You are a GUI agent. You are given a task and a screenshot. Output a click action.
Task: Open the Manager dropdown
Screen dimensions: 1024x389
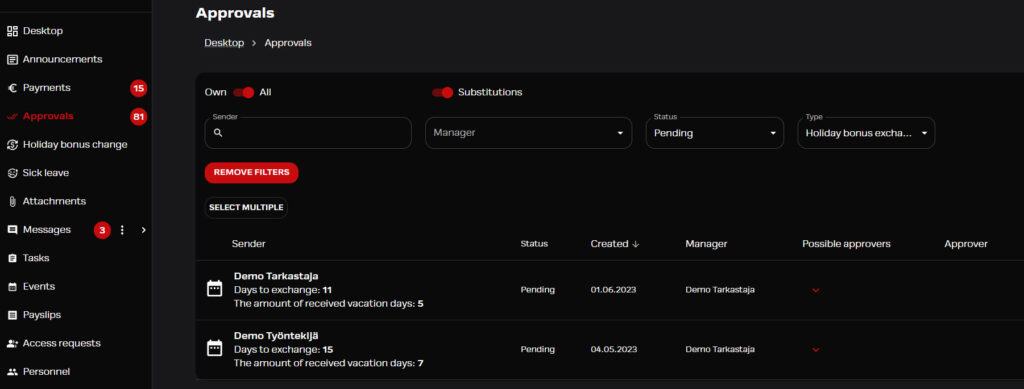coord(528,132)
